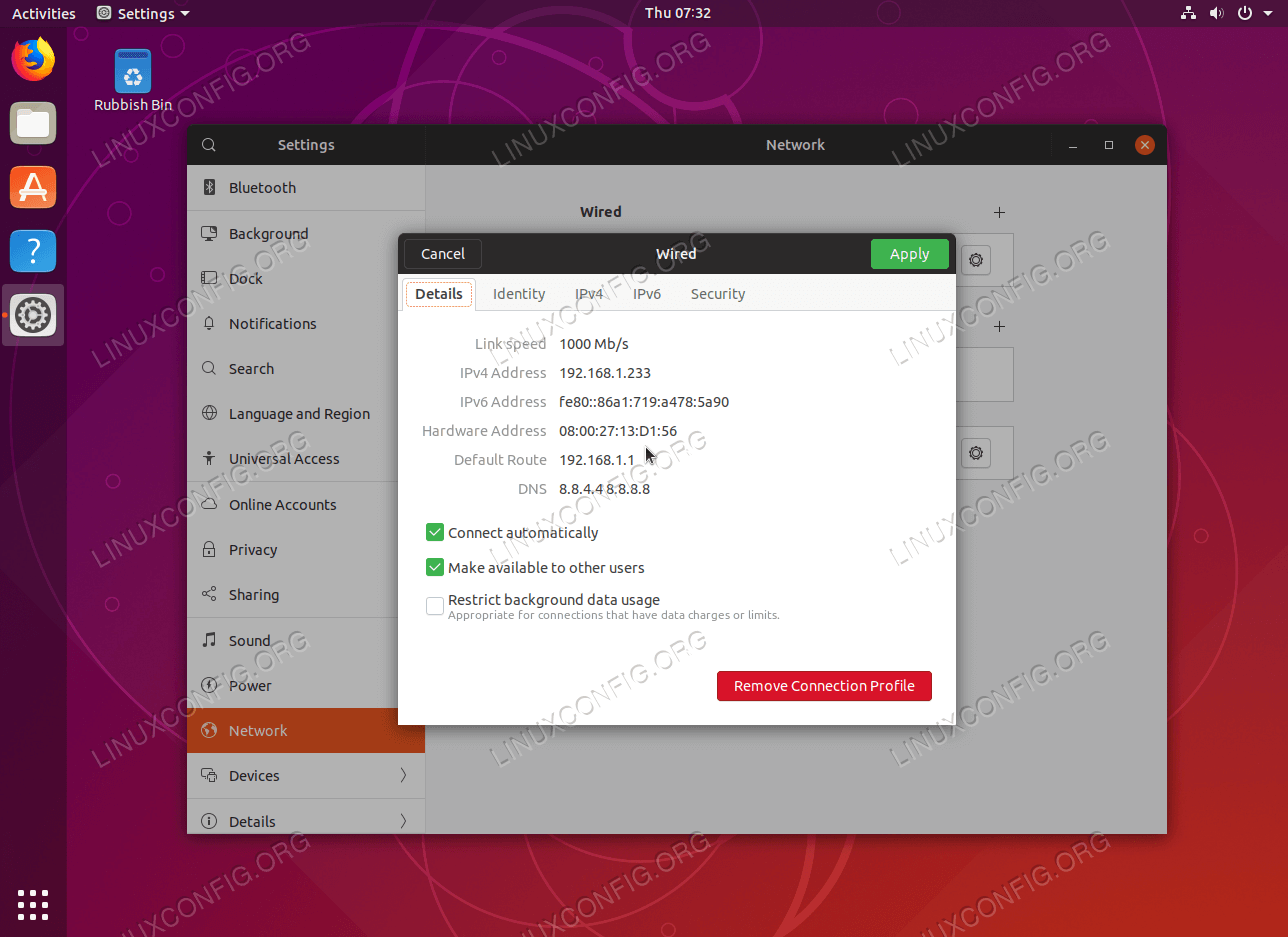Viewport: 1288px width, 937px height.
Task: Open Help icon in dock
Action: pos(33,251)
